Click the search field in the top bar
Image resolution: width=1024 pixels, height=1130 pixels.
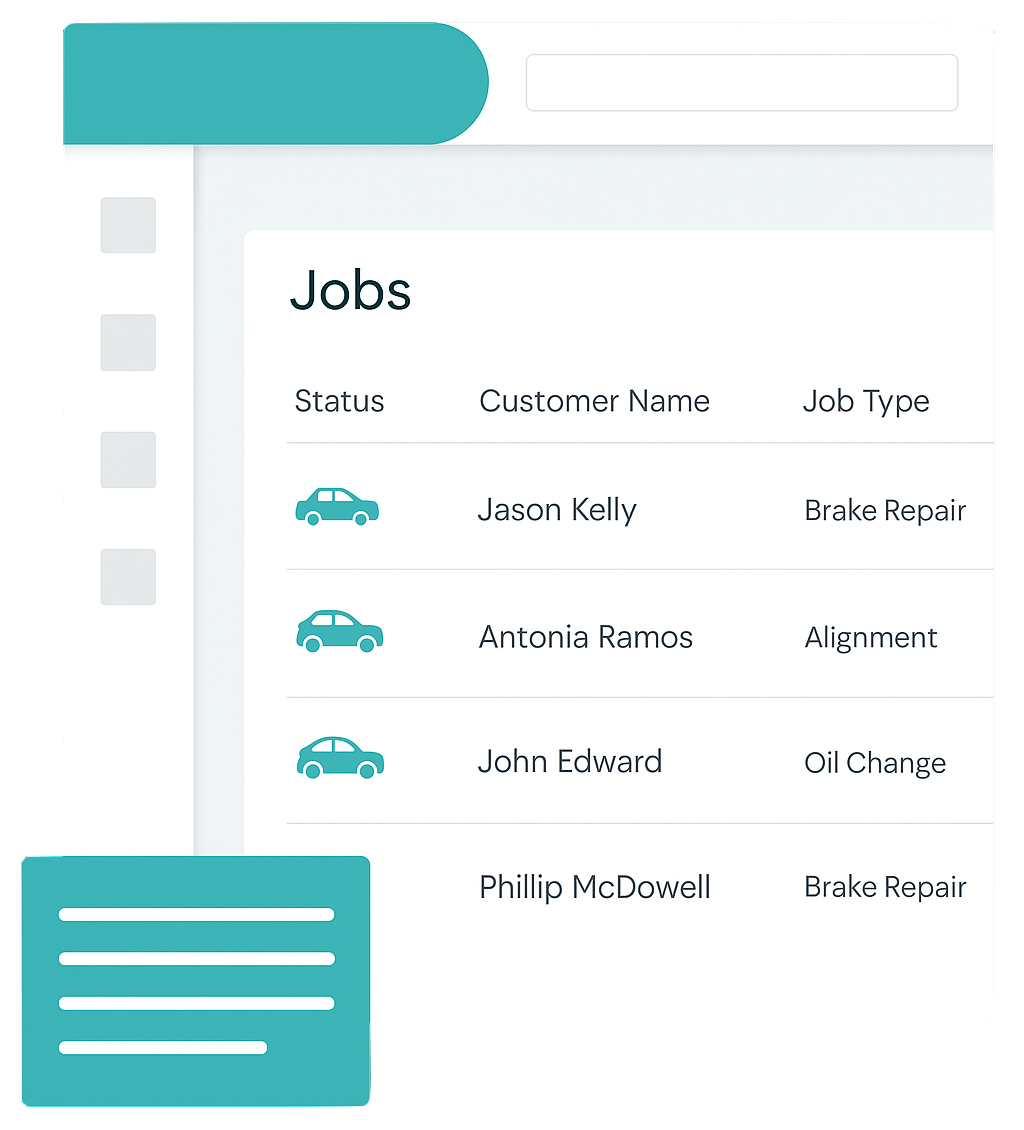[742, 83]
